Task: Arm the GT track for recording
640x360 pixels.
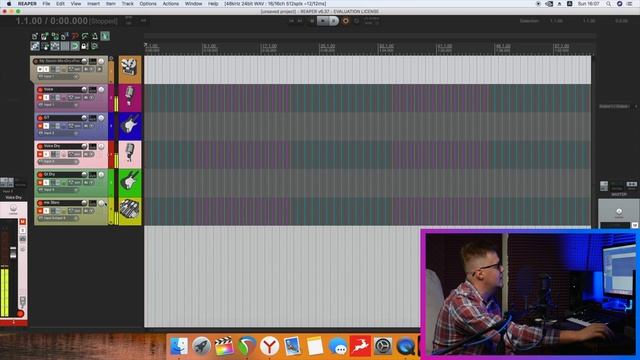Action: pos(40,118)
